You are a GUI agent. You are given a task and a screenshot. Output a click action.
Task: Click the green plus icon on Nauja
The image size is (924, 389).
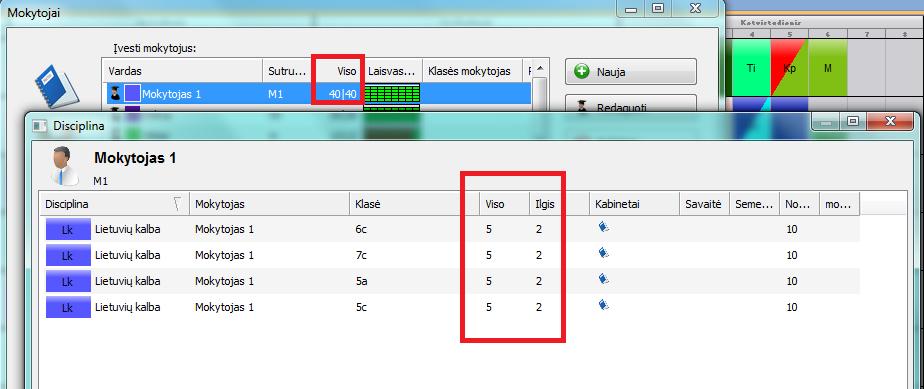tap(582, 72)
